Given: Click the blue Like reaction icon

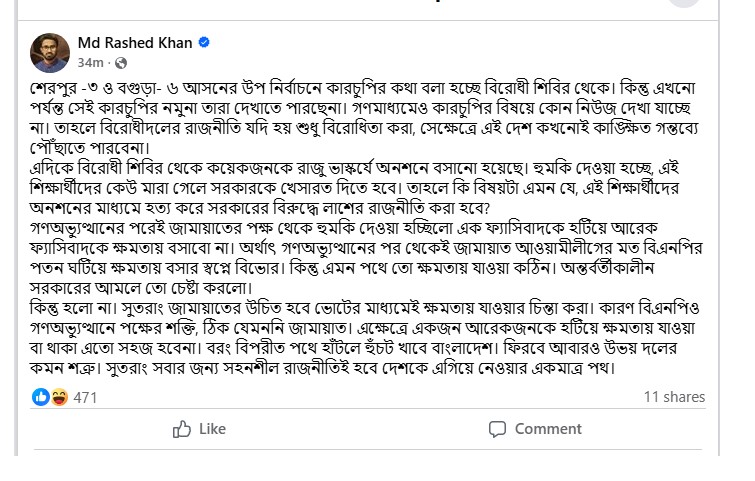Looking at the screenshot, I should (x=41, y=397).
